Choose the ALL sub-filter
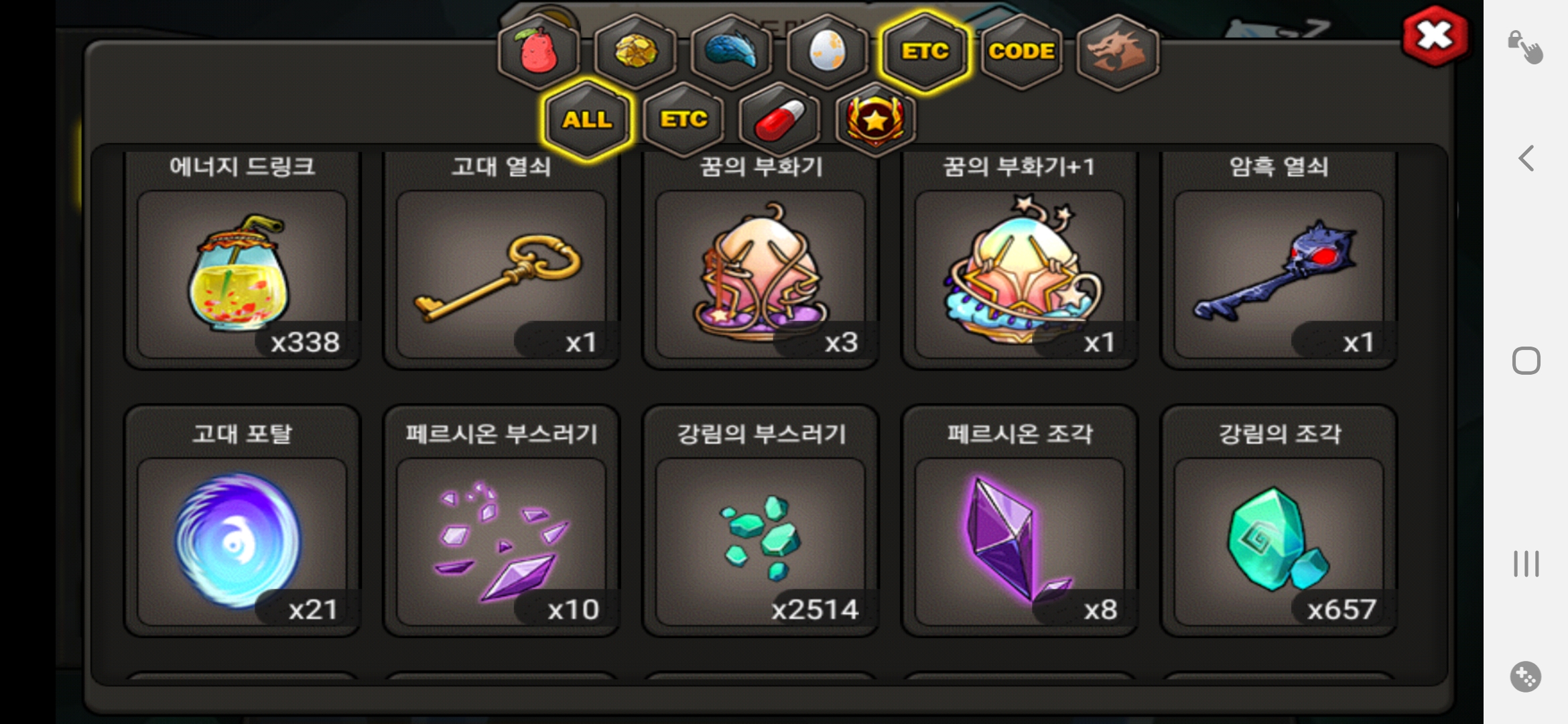This screenshot has height=724, width=1568. pos(587,120)
